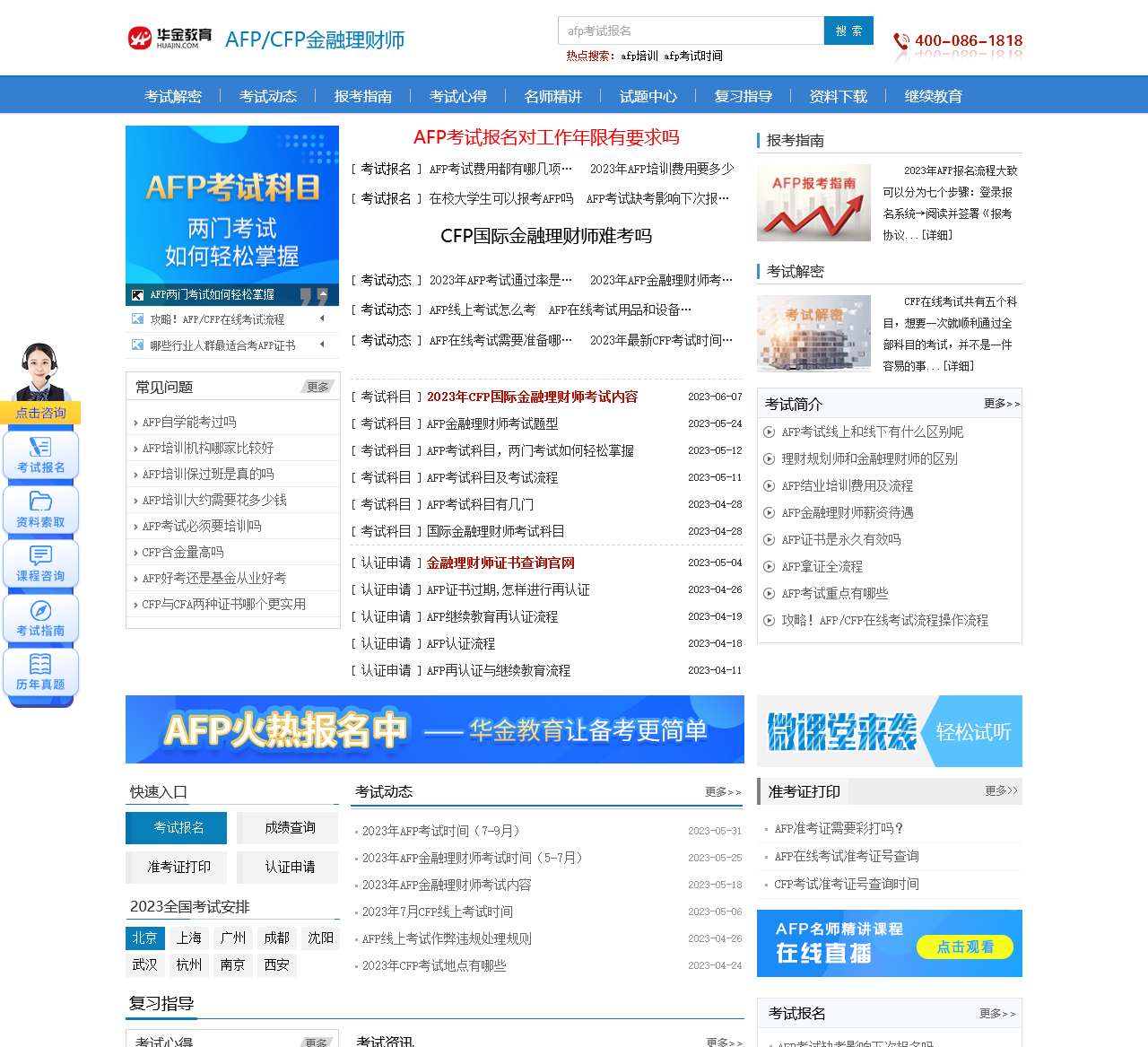Select 西安 city tab
This screenshot has width=1148, height=1047.
tap(276, 965)
